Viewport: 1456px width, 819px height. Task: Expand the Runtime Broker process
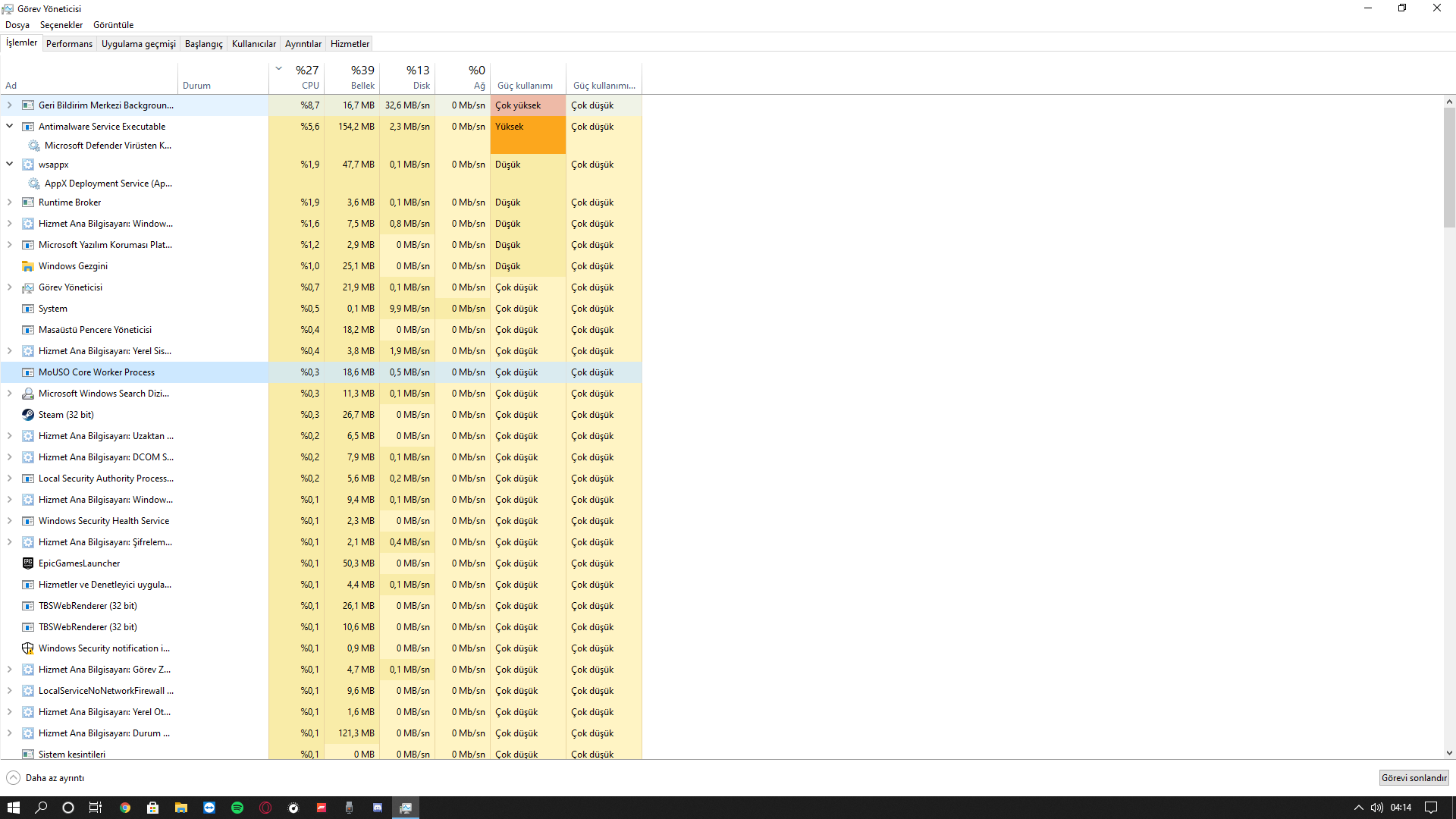[x=10, y=202]
